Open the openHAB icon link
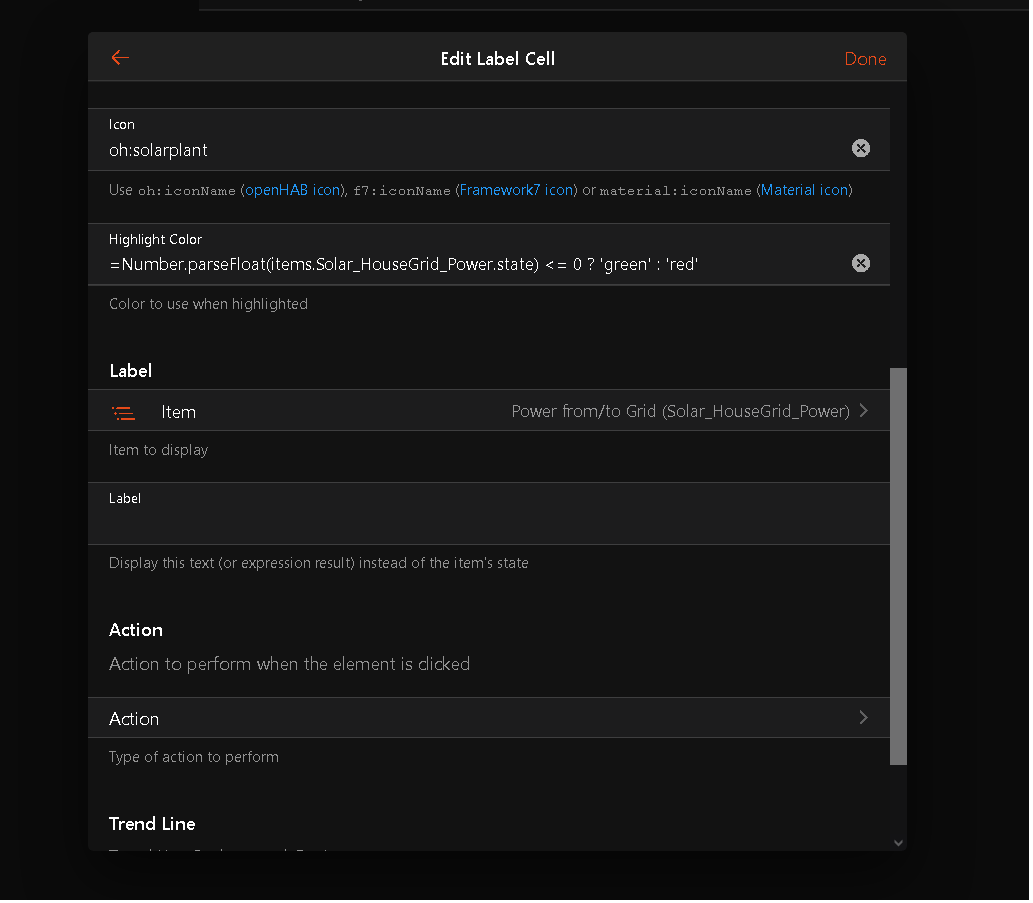The height and width of the screenshot is (903, 1033). tap(293, 190)
